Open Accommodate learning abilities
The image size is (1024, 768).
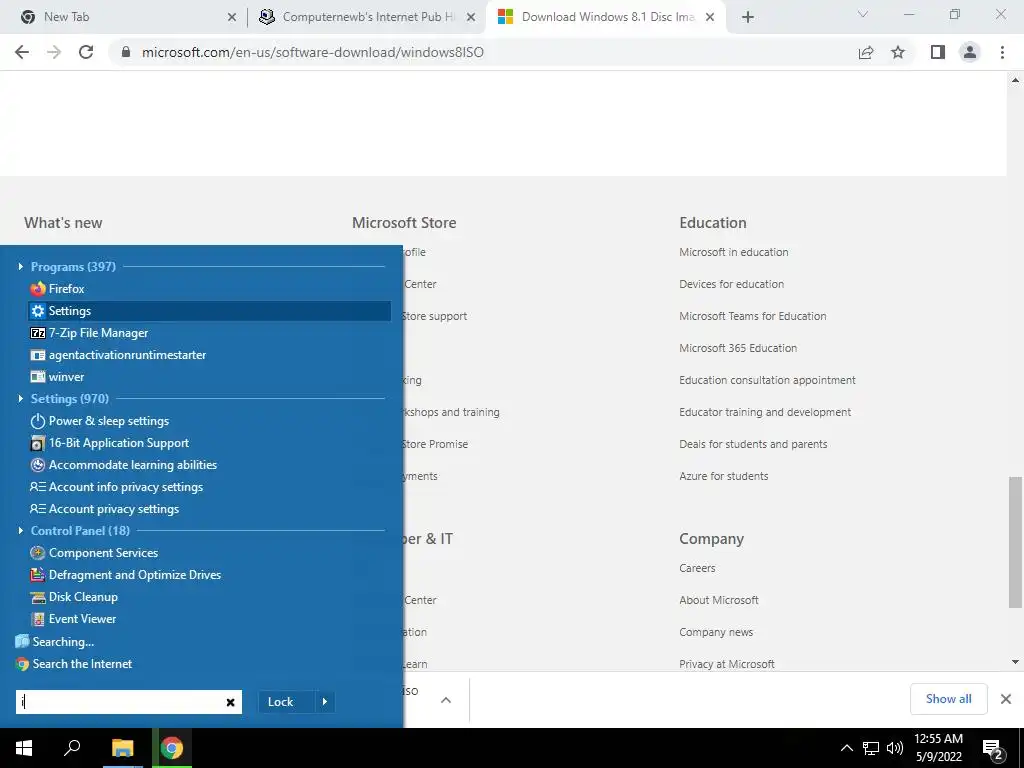click(123, 465)
